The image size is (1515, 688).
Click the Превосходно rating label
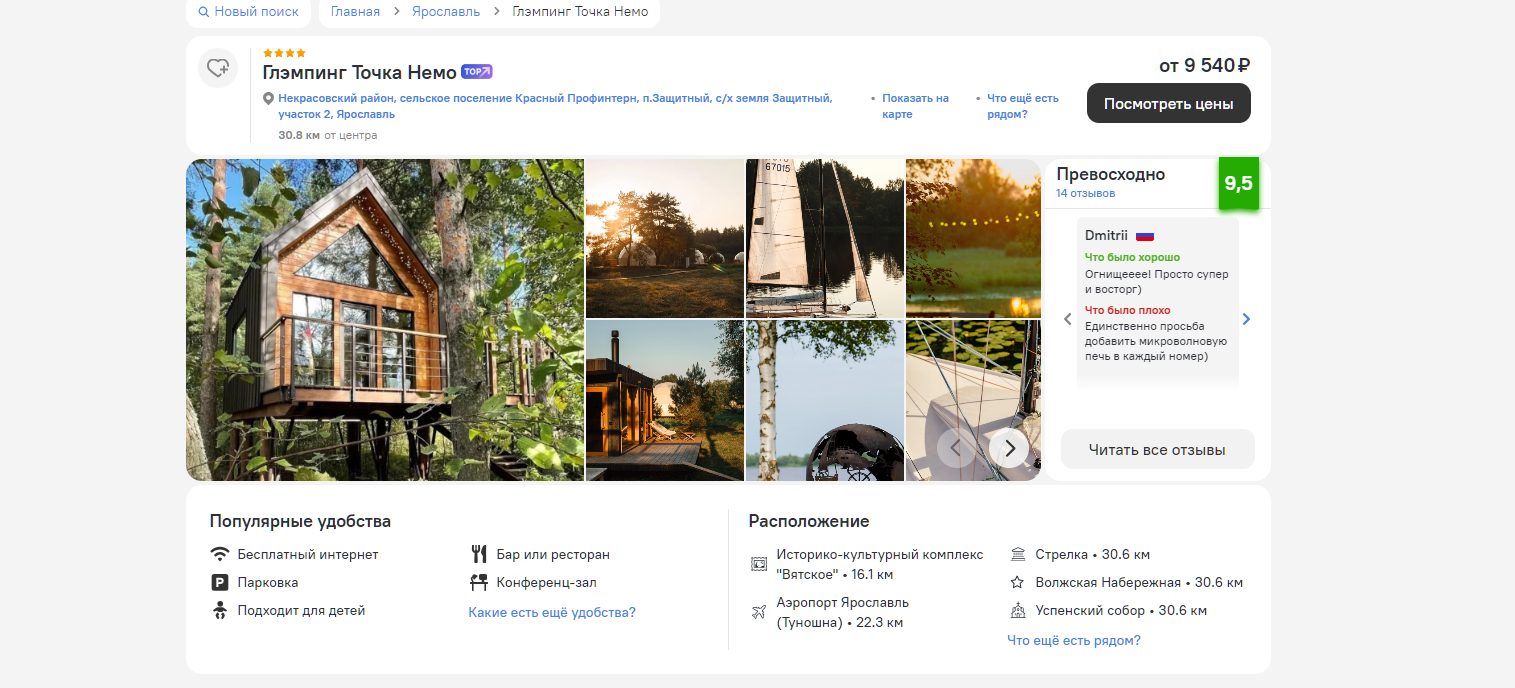pos(1110,174)
